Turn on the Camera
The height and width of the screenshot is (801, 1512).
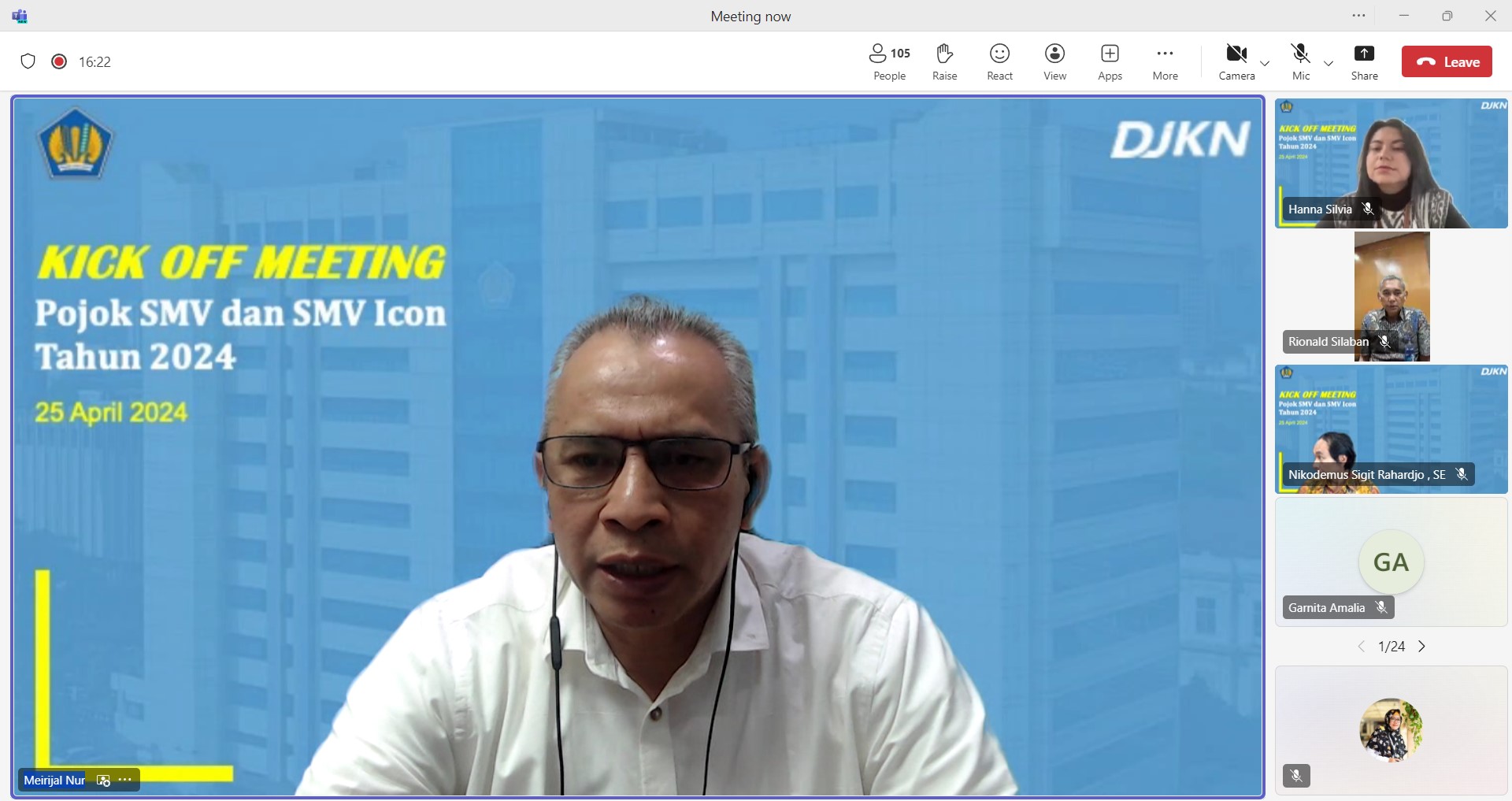coord(1236,61)
